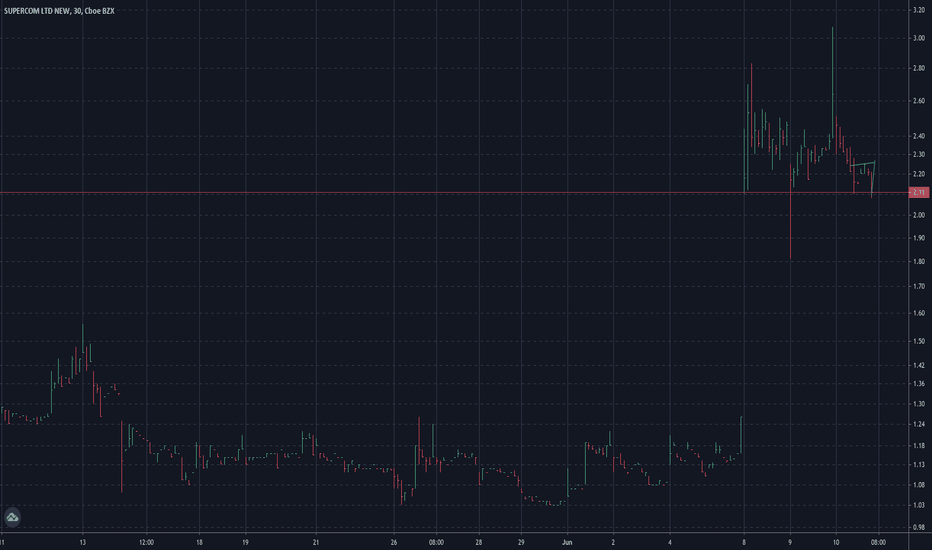Screen dimensions: 932x550
Task: Click the 2 date label after Jun
Action: coord(613,542)
